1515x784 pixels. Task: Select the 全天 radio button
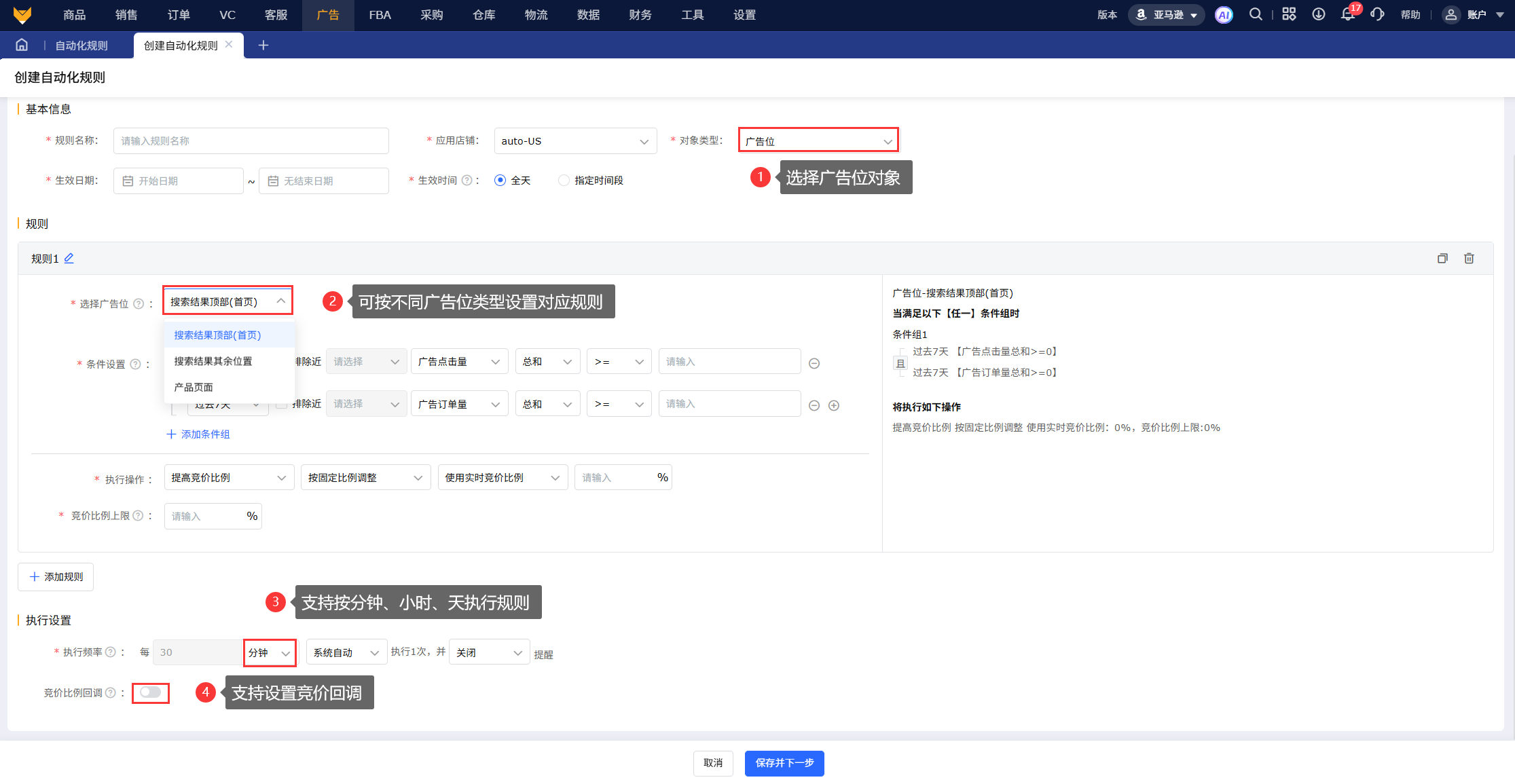coord(500,181)
